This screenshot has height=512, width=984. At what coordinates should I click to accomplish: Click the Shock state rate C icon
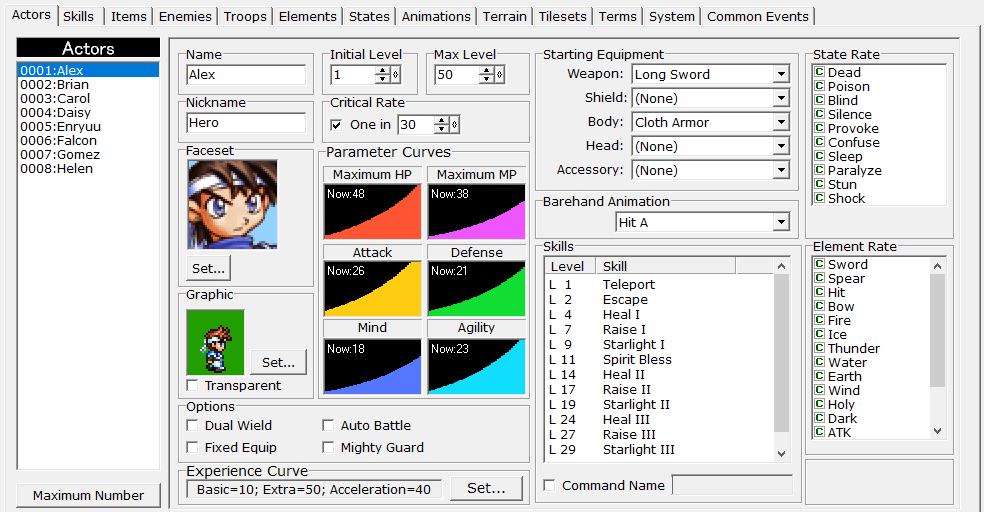click(x=819, y=198)
